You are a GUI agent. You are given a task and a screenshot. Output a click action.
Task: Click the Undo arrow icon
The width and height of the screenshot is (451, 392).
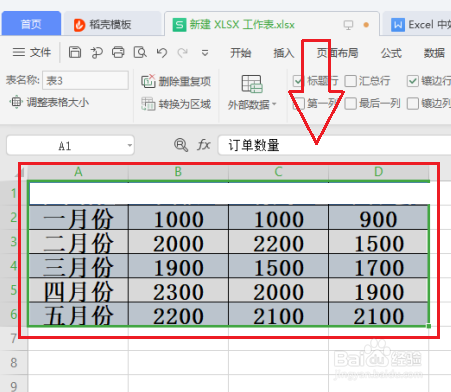pyautogui.click(x=162, y=52)
